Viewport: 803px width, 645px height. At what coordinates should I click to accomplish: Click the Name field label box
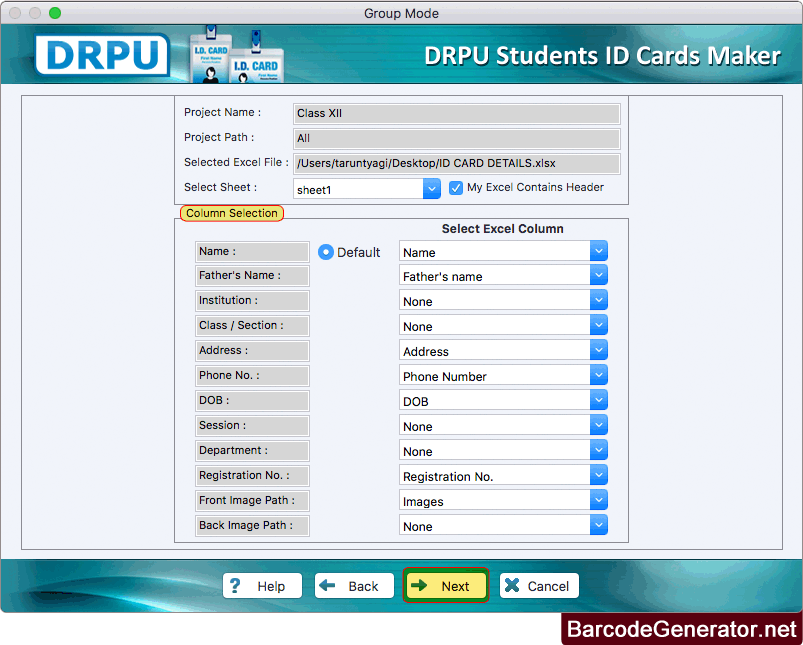pos(252,252)
